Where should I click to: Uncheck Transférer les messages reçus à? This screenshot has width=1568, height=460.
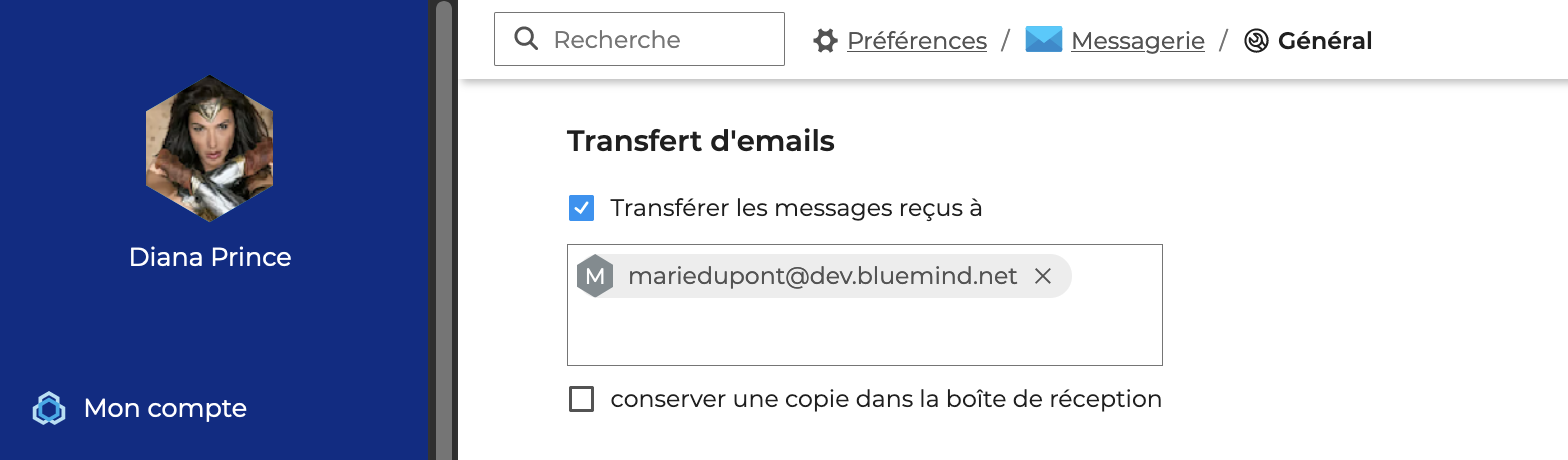581,208
